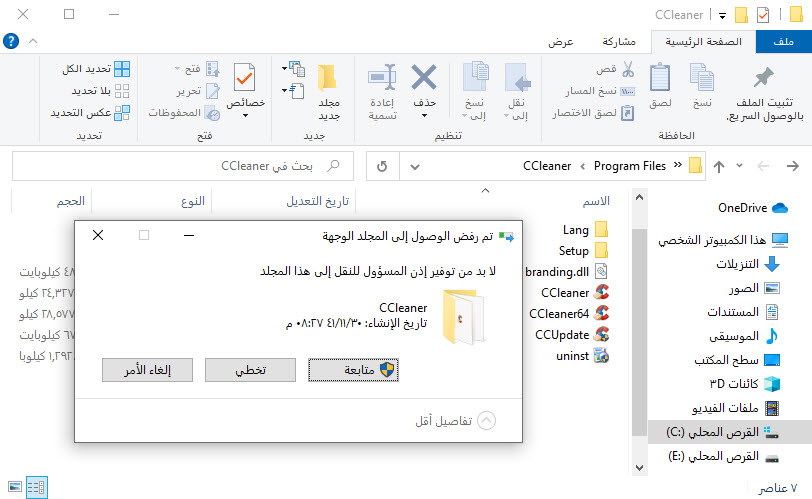Click the Edit (تحرير) icon
The height and width of the screenshot is (499, 812).
click(x=213, y=91)
